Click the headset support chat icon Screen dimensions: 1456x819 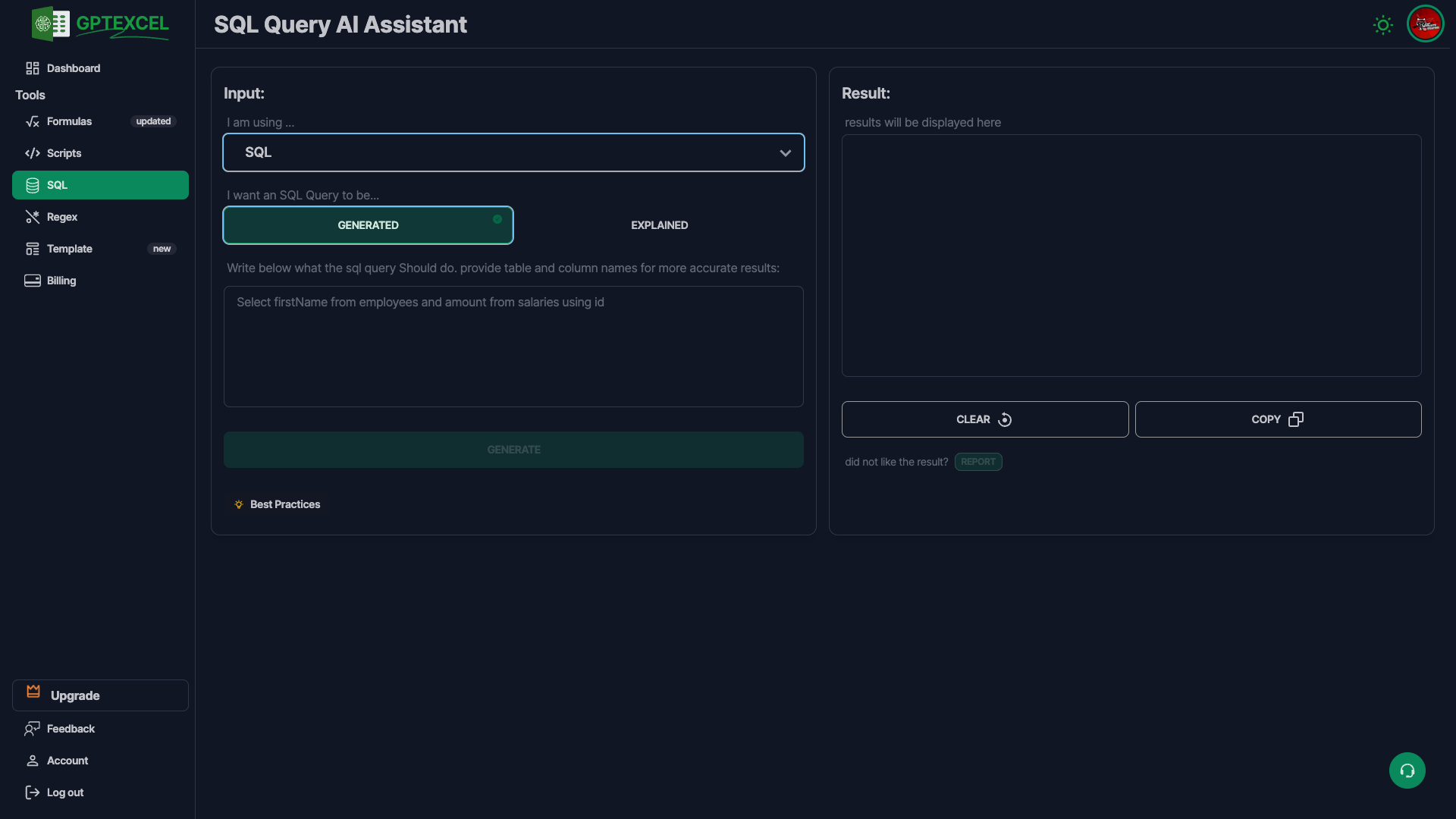pyautogui.click(x=1407, y=770)
